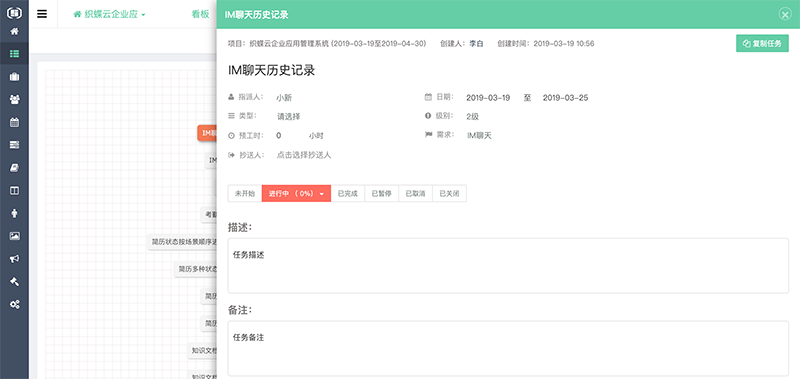Open the 进行中 (0%) progress dropdown
Viewport: 800px width, 379px height.
296,194
